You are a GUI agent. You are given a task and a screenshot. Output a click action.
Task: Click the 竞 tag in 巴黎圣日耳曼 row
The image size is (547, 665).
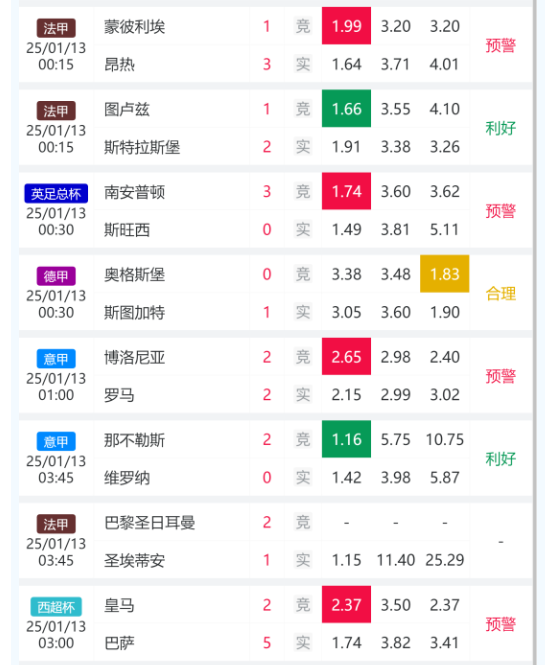click(303, 522)
